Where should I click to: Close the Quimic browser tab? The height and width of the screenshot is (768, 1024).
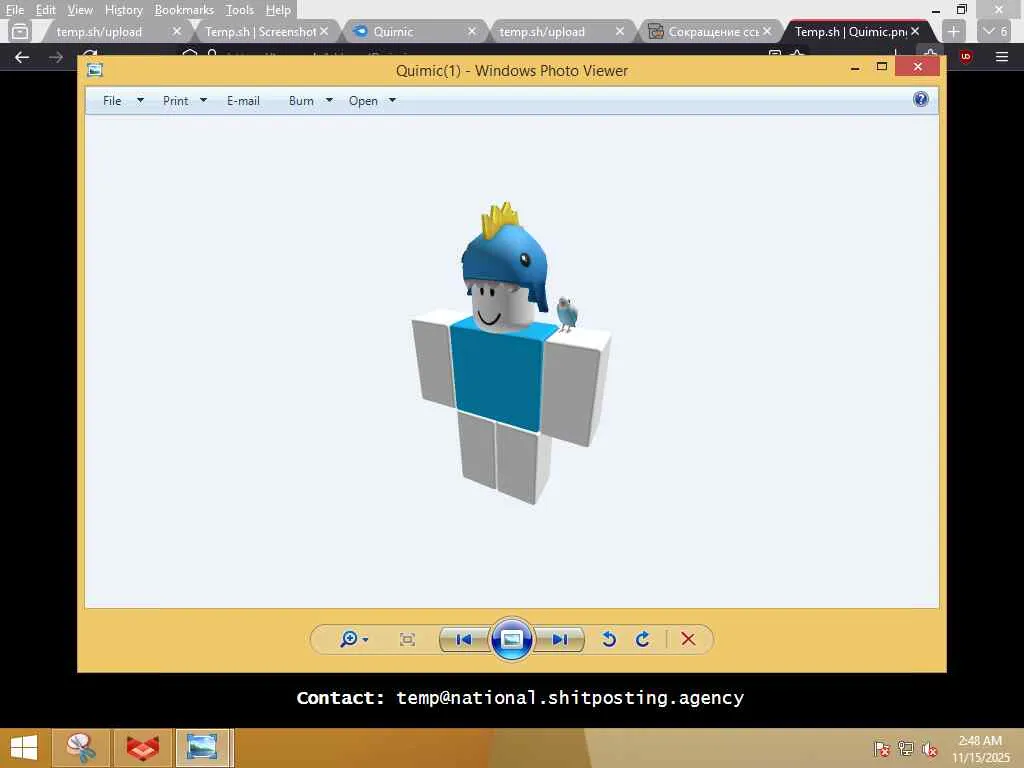472,31
